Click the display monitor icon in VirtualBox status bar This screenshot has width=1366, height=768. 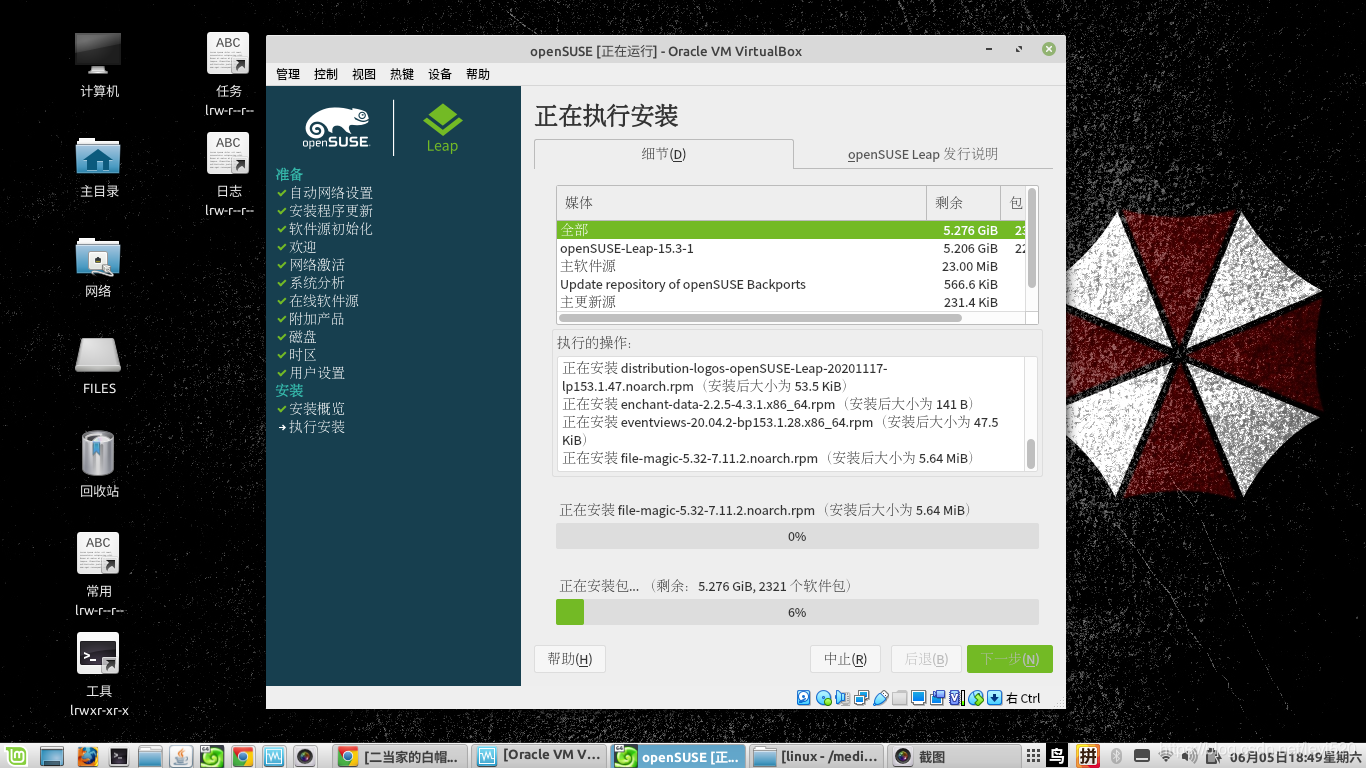[918, 698]
